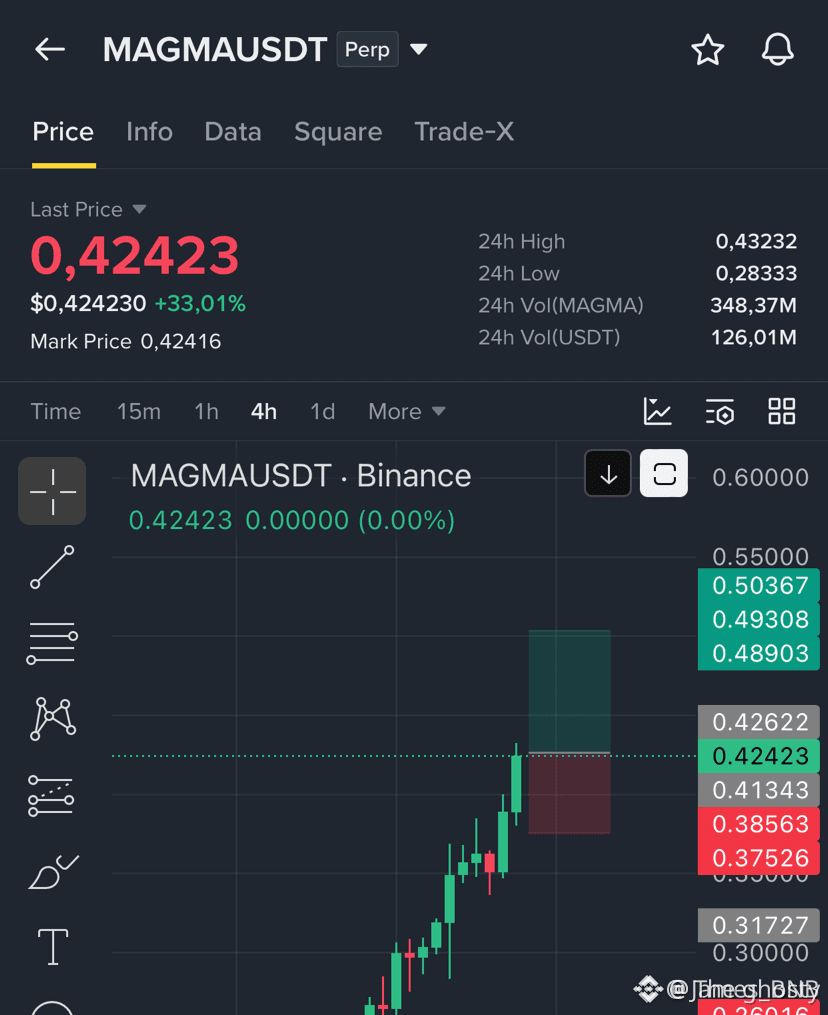Screen dimensions: 828x1015
Task: Click the red stop-loss zone on chart
Action: 570,794
